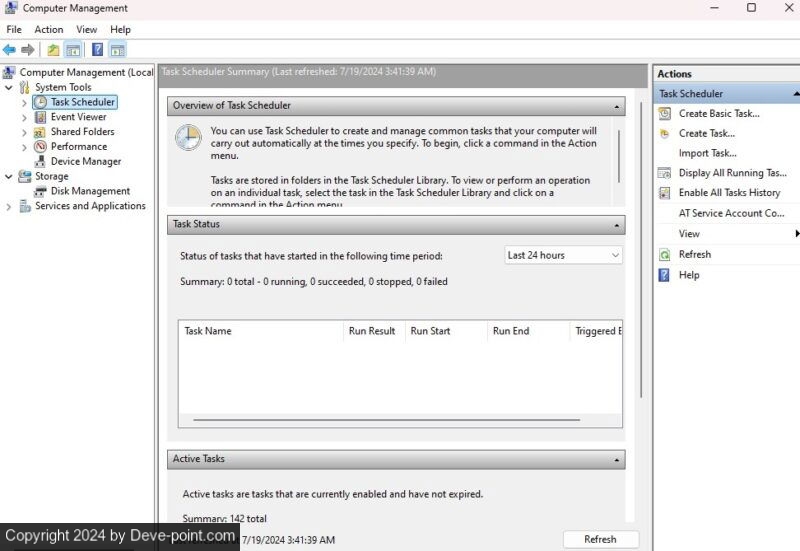Viewport: 800px width, 551px height.
Task: Click Create Basic Task in Actions
Action: click(x=718, y=114)
